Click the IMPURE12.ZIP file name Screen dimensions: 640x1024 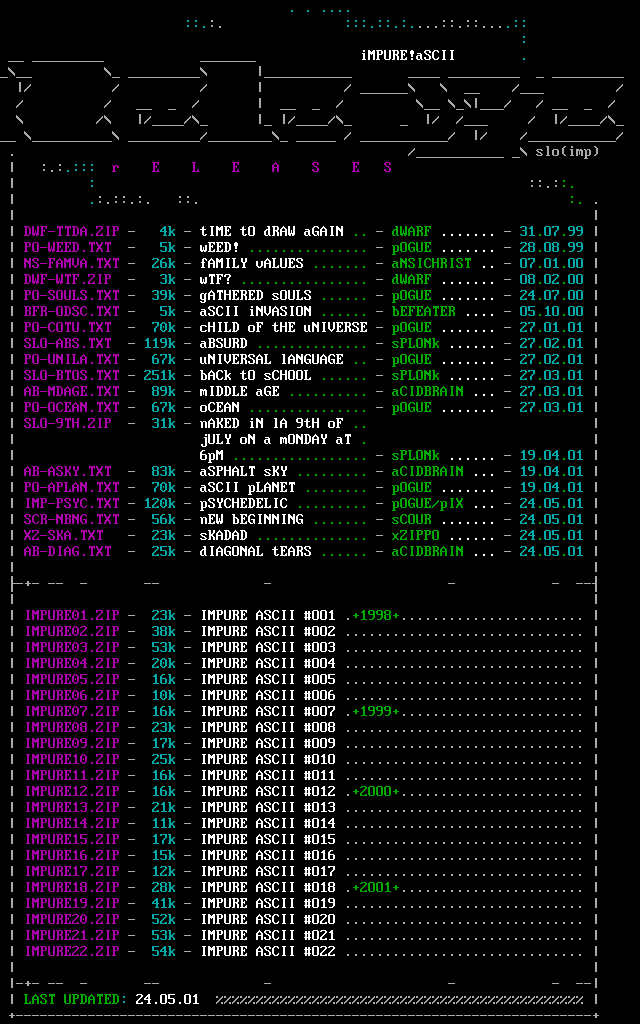click(x=71, y=791)
